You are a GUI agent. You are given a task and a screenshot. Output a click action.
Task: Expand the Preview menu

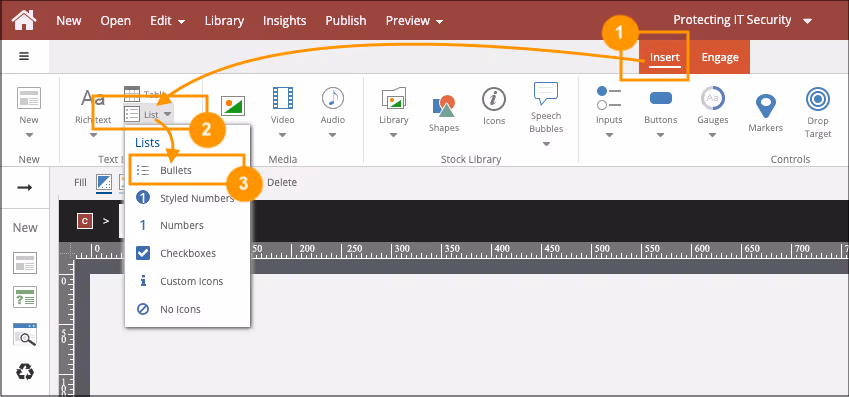click(414, 21)
